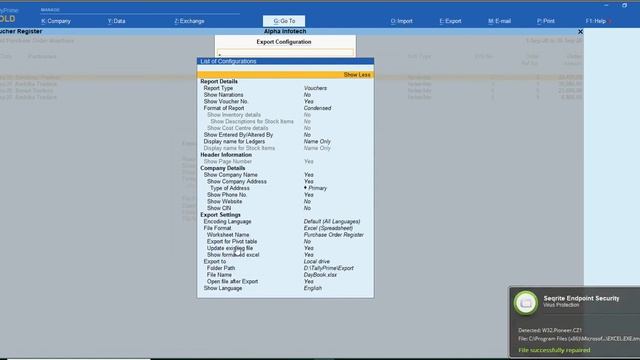Select Display name for Stock Items row
Image resolution: width=640 pixels, height=360 pixels.
[285, 148]
